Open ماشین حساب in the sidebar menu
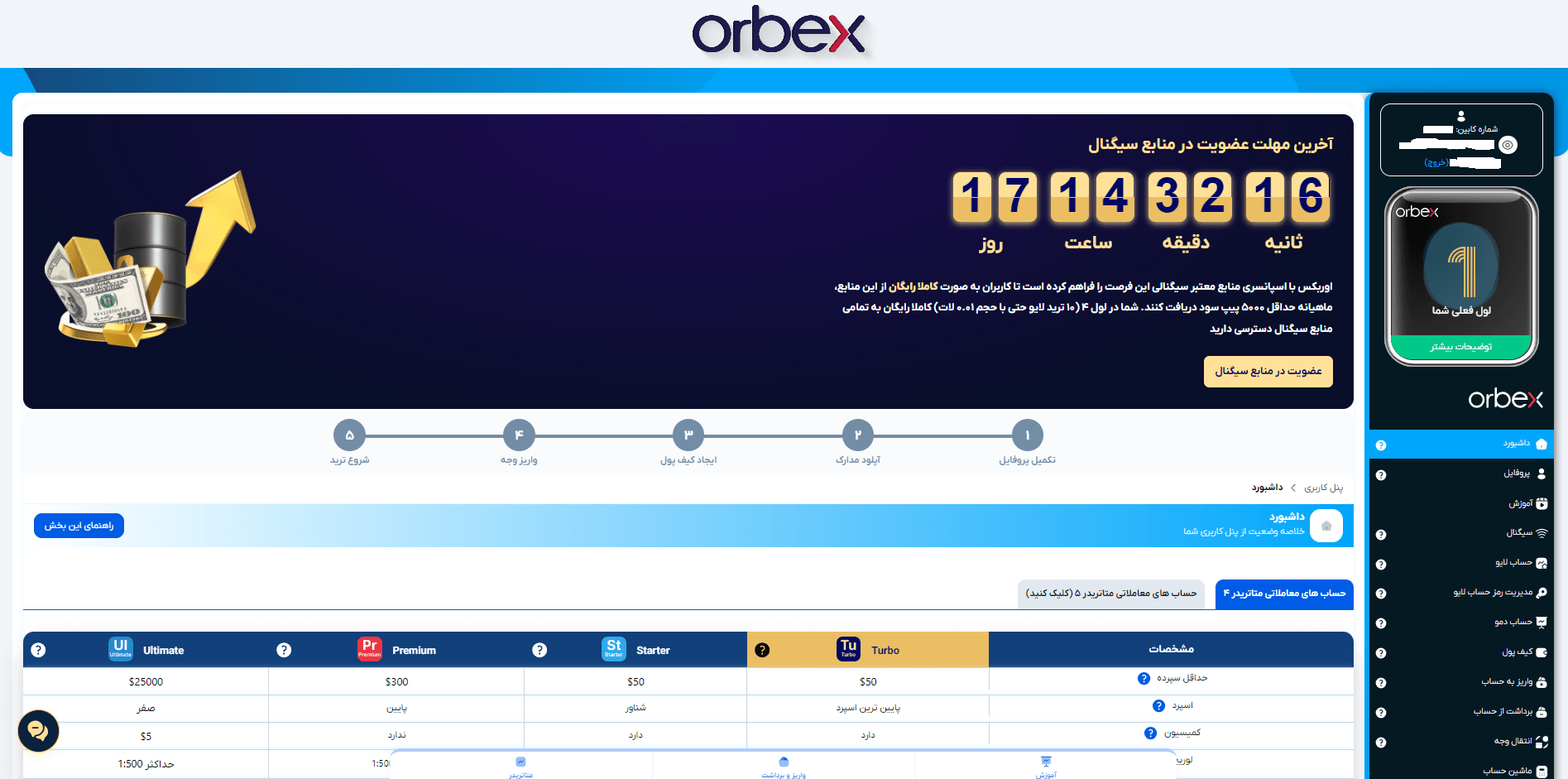Screen dimensions: 1568x779 [1461, 771]
